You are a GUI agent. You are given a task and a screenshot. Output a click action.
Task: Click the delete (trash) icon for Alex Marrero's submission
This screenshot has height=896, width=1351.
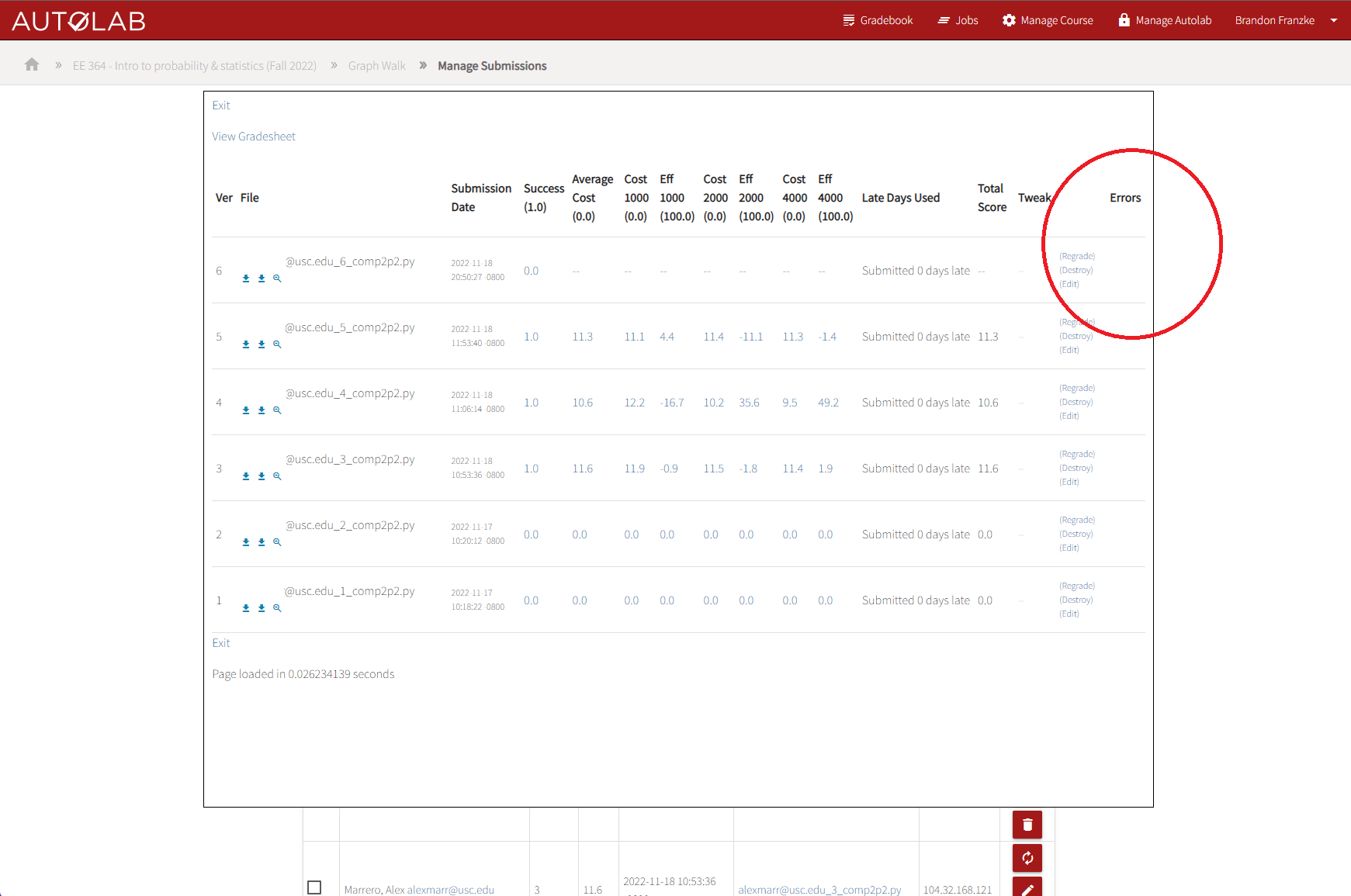click(1027, 824)
